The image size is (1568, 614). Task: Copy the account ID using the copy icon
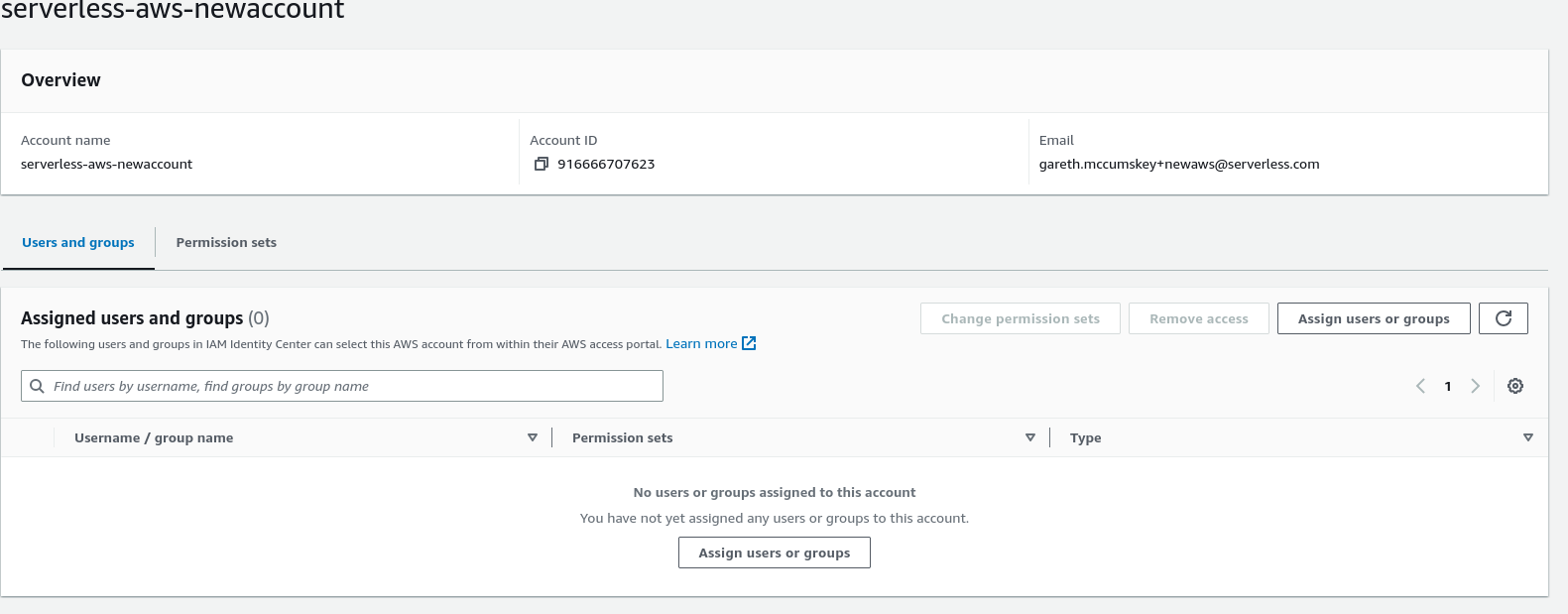pyautogui.click(x=541, y=164)
